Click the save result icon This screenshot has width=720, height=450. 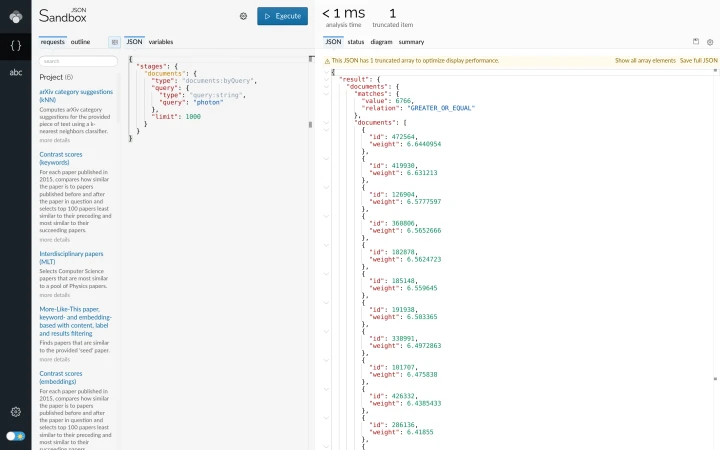click(x=696, y=41)
